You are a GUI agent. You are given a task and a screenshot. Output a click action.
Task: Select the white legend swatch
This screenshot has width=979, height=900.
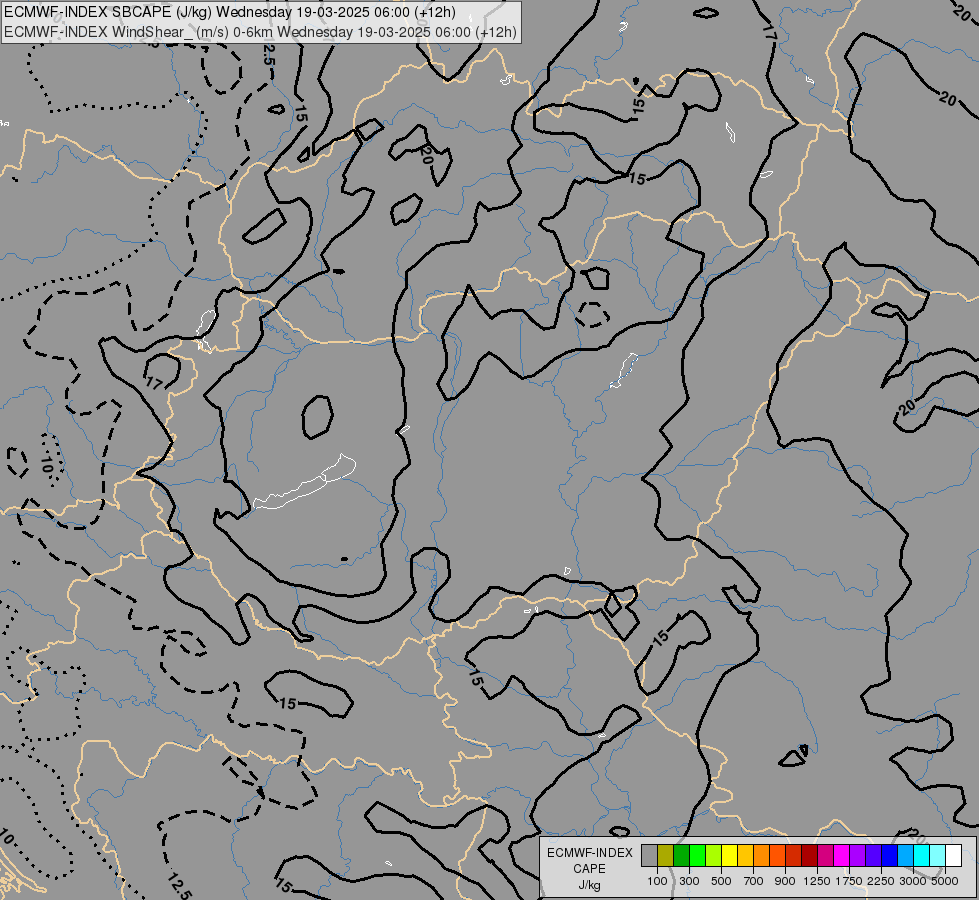click(x=953, y=855)
